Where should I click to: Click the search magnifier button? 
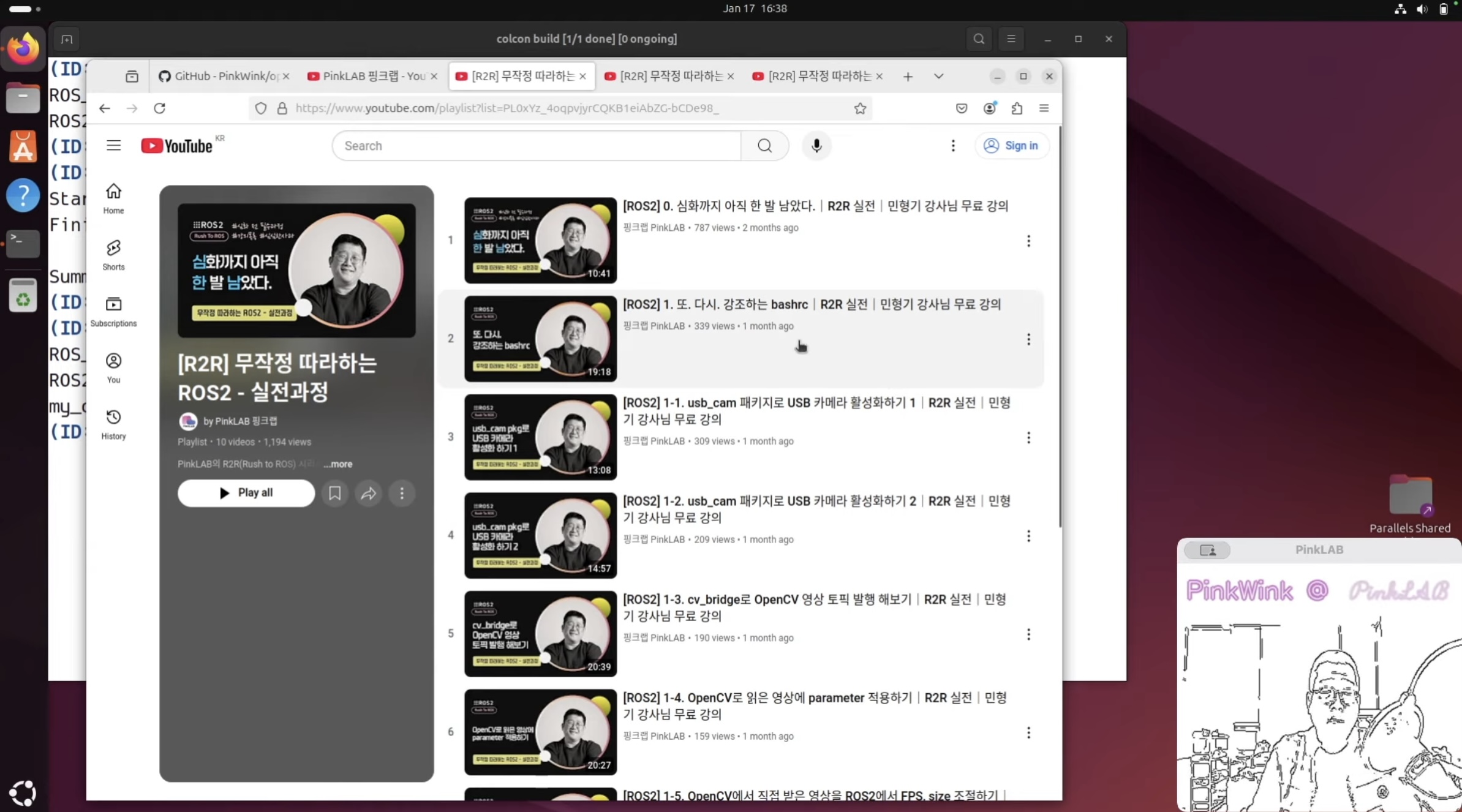(764, 146)
